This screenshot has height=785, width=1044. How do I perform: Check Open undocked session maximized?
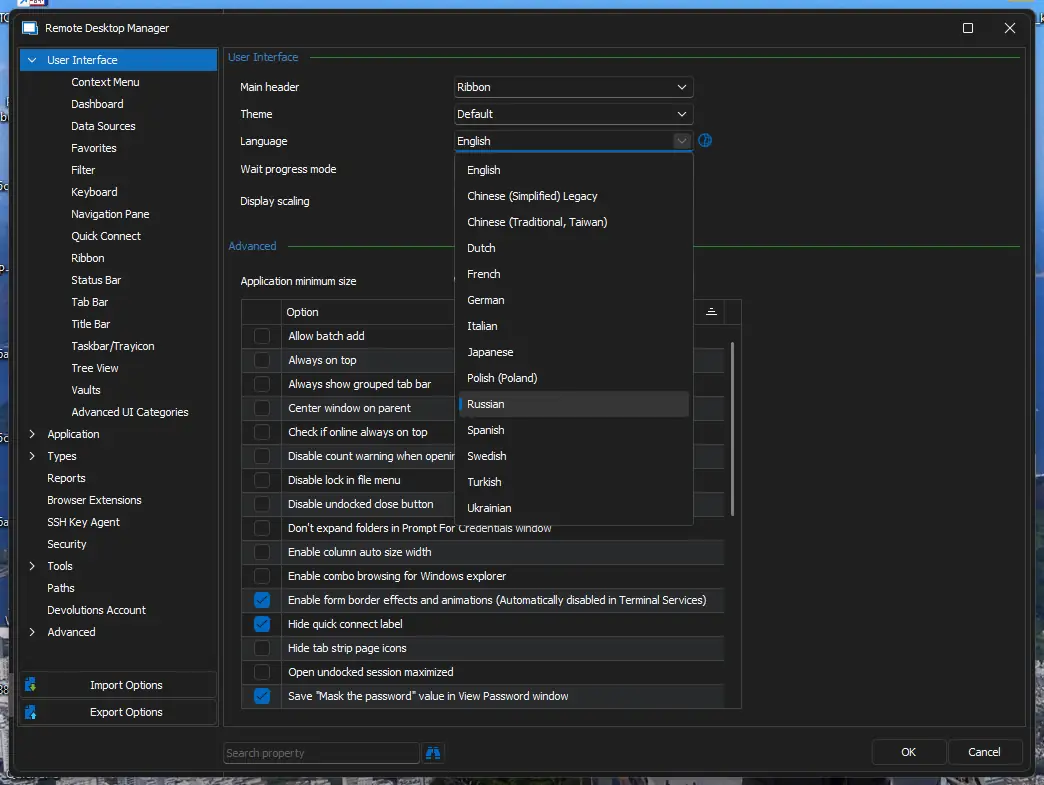pos(262,672)
